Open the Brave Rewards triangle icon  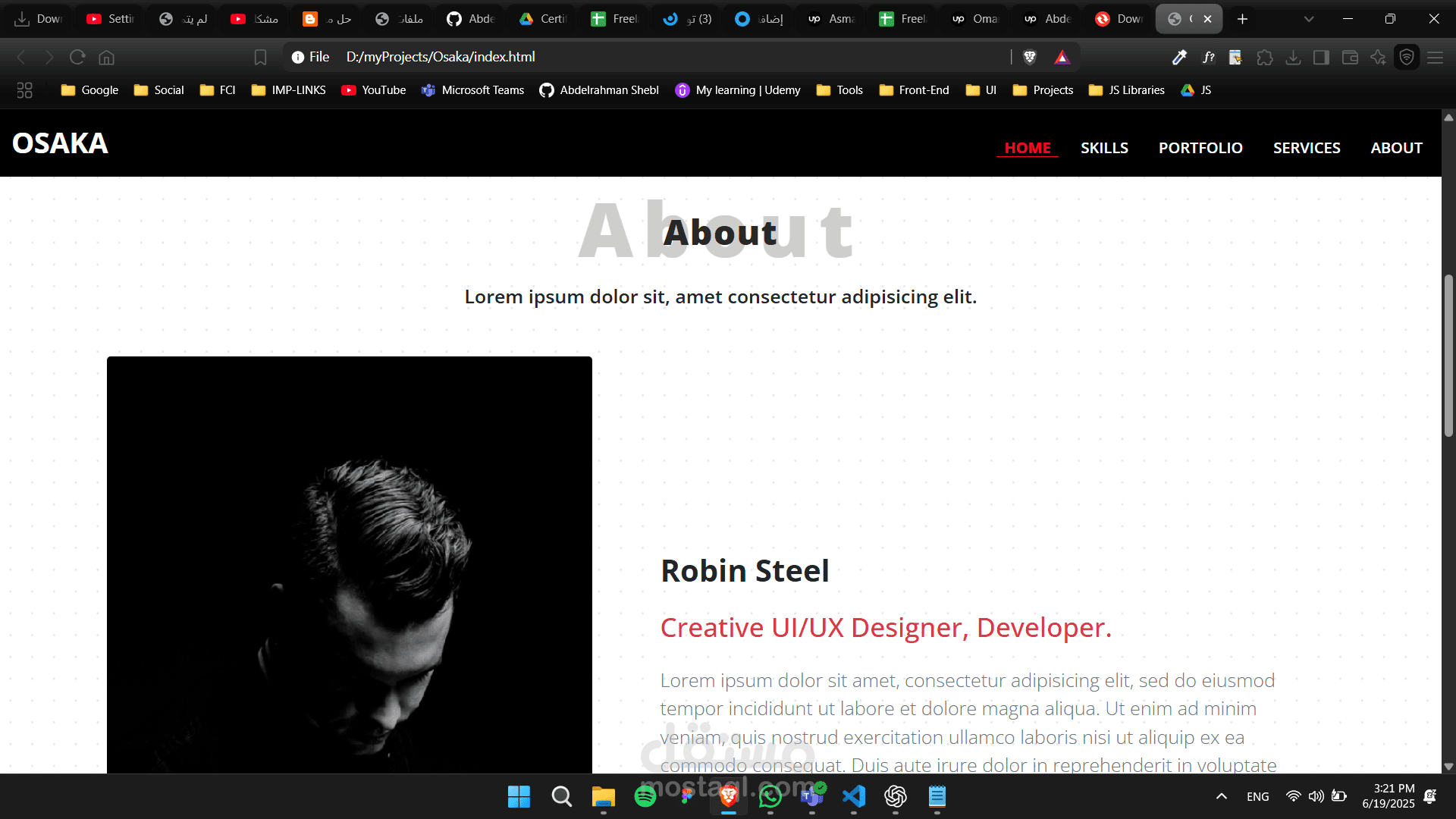click(x=1062, y=57)
